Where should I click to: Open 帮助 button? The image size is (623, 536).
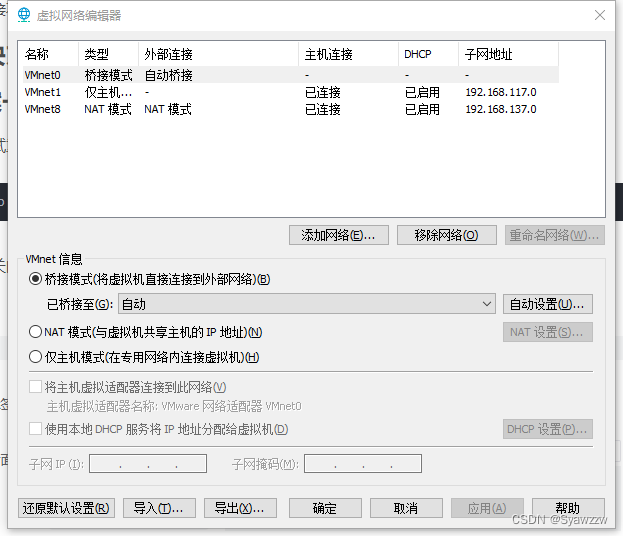pyautogui.click(x=568, y=508)
